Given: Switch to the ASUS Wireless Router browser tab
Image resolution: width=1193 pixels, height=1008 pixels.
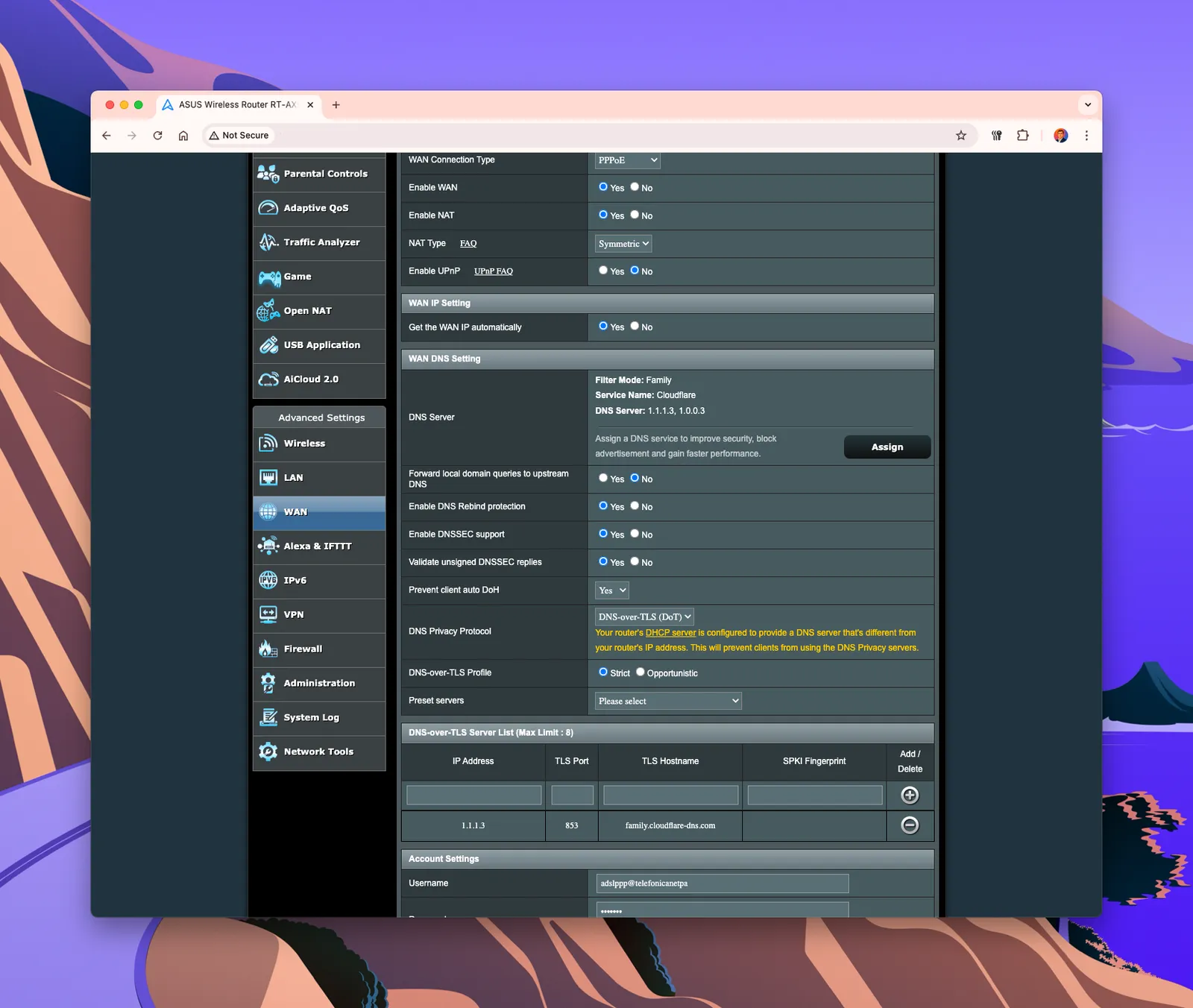Looking at the screenshot, I should [x=239, y=105].
